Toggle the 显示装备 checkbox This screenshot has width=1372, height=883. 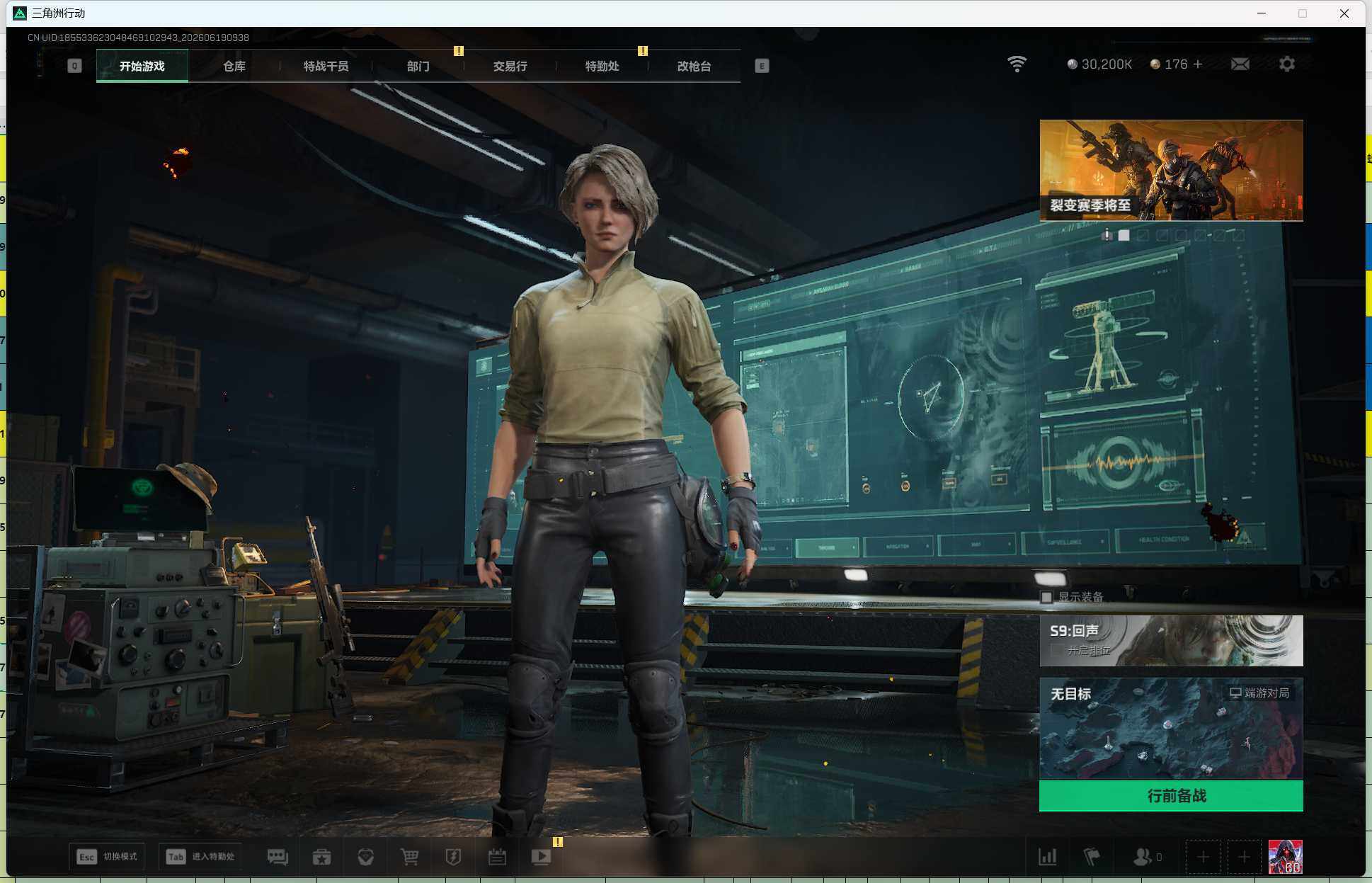coord(1046,597)
